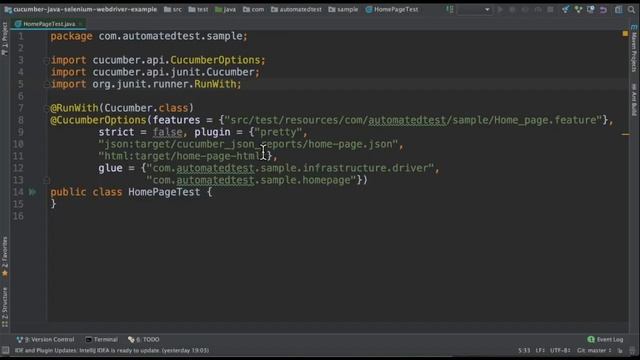Image resolution: width=640 pixels, height=360 pixels.
Task: Click the "pretty" plugin string
Action: point(278,132)
